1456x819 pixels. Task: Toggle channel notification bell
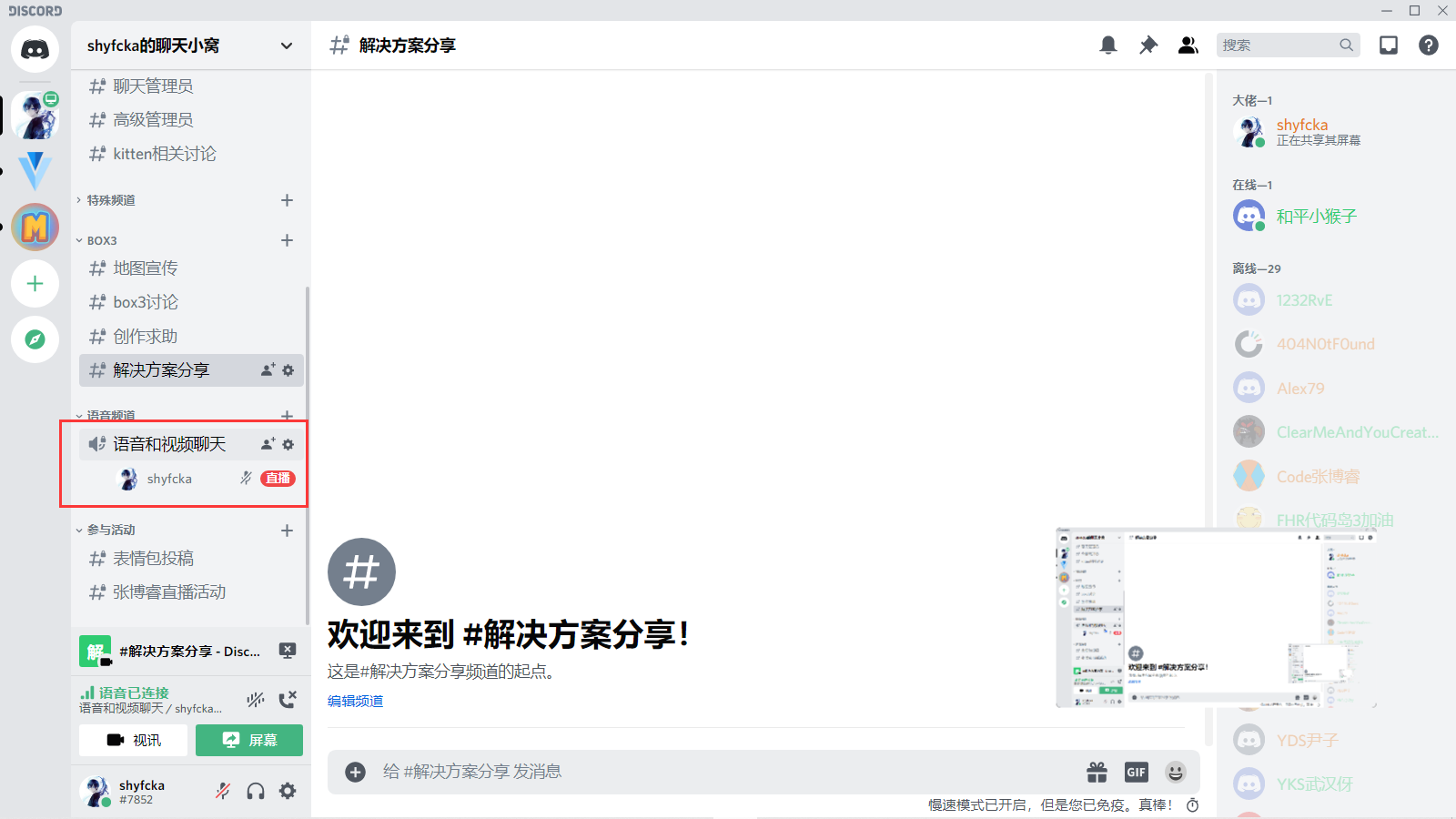1108,45
